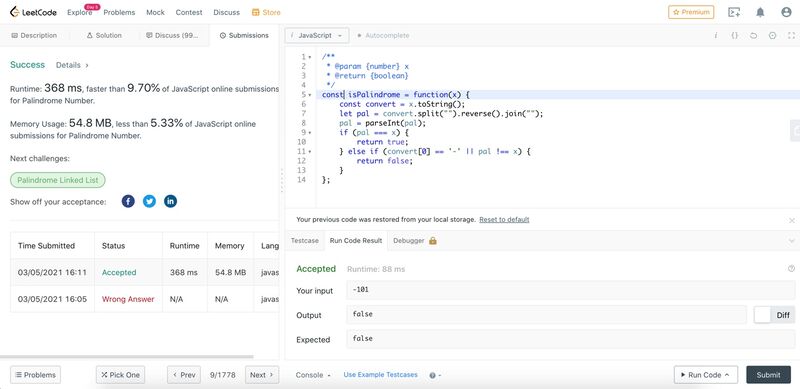Click the Your input field showing -101
The height and width of the screenshot is (389, 800).
[x=570, y=290]
